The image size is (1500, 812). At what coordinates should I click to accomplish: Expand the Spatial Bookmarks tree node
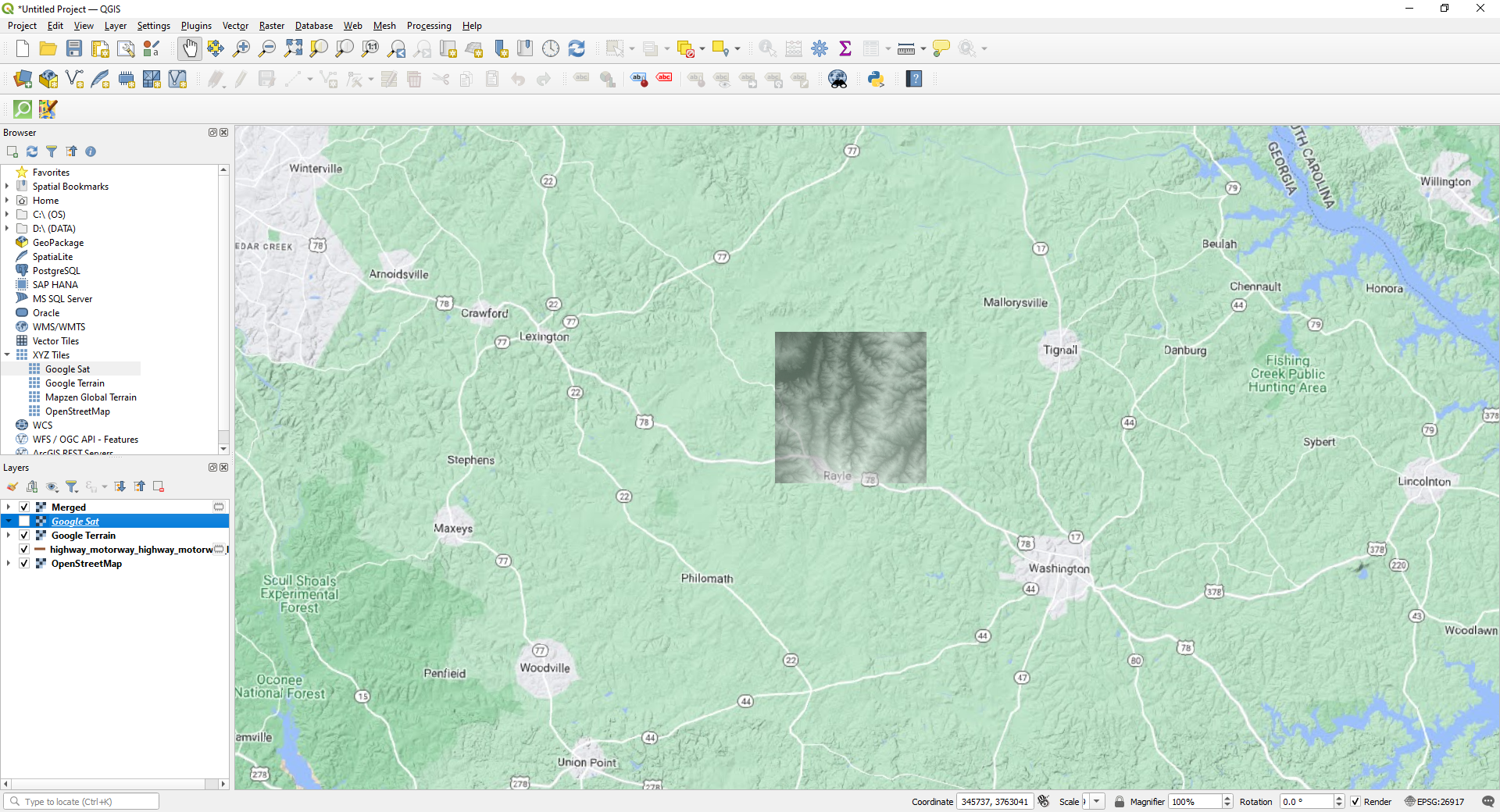coord(7,187)
